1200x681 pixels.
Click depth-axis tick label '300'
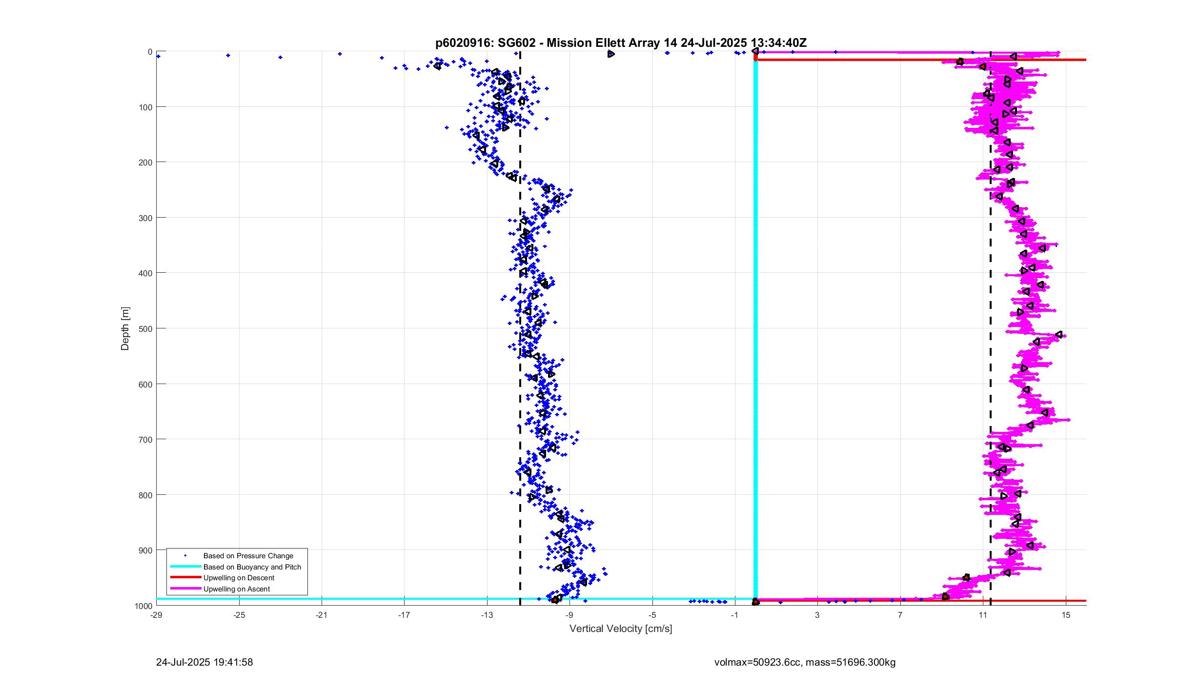point(145,218)
